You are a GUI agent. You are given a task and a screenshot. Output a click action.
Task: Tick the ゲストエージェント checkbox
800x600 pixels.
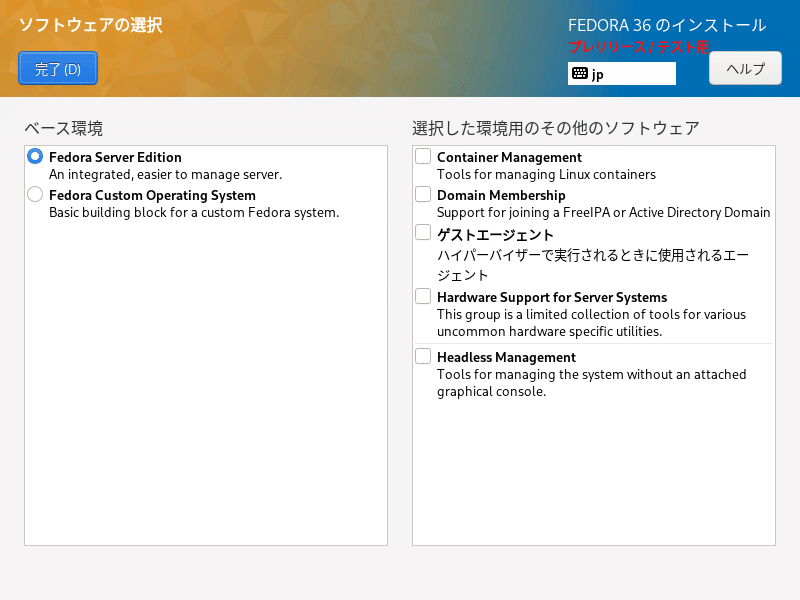pyautogui.click(x=423, y=232)
